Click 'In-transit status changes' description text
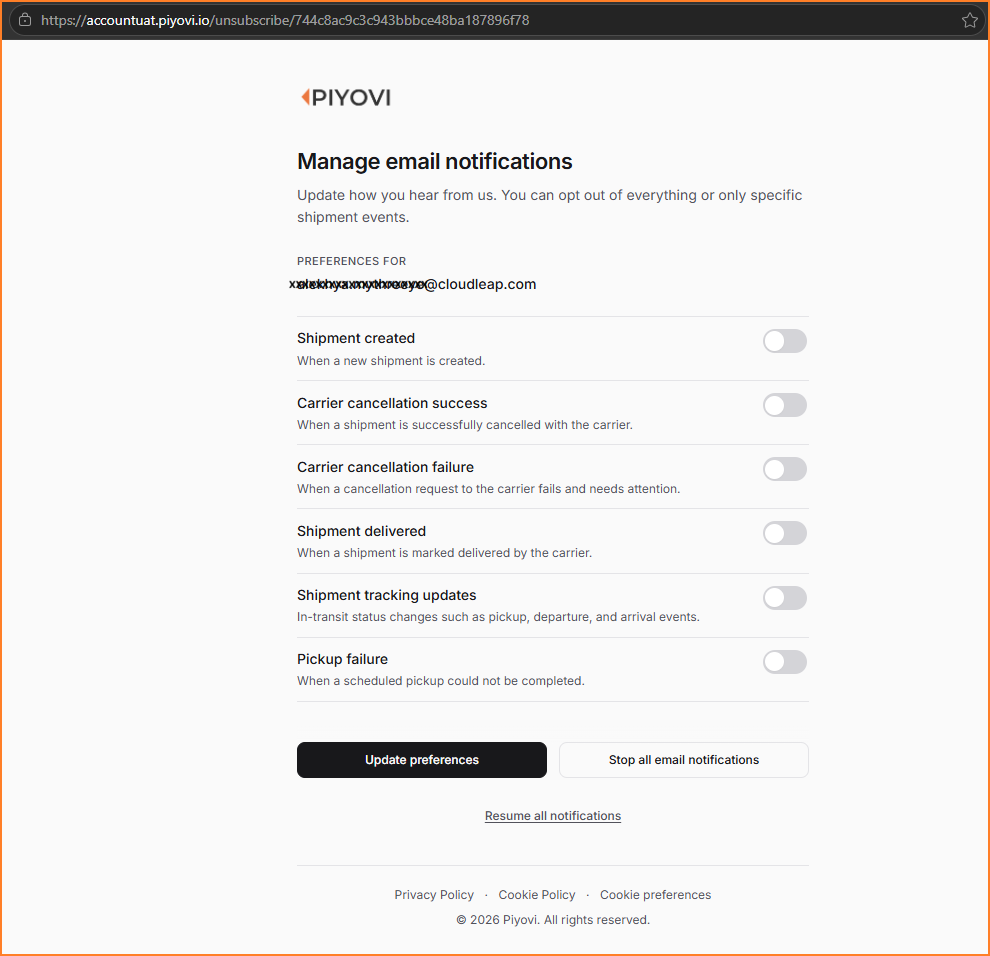This screenshot has width=990, height=956. tap(498, 617)
